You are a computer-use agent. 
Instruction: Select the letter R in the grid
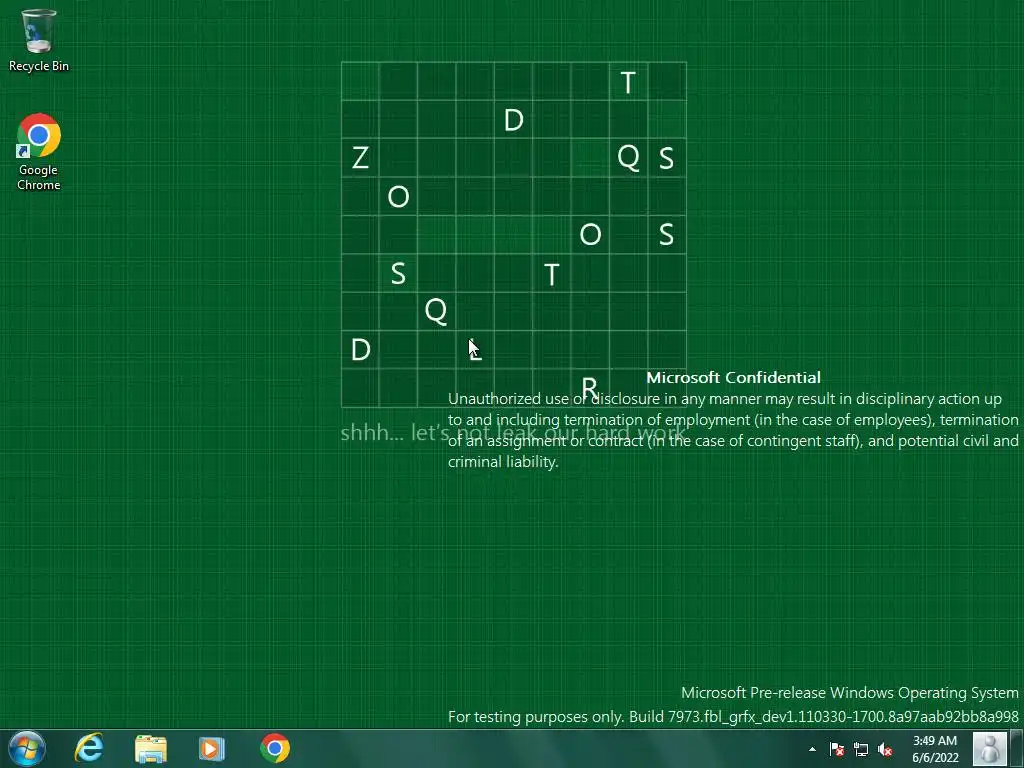pyautogui.click(x=589, y=388)
